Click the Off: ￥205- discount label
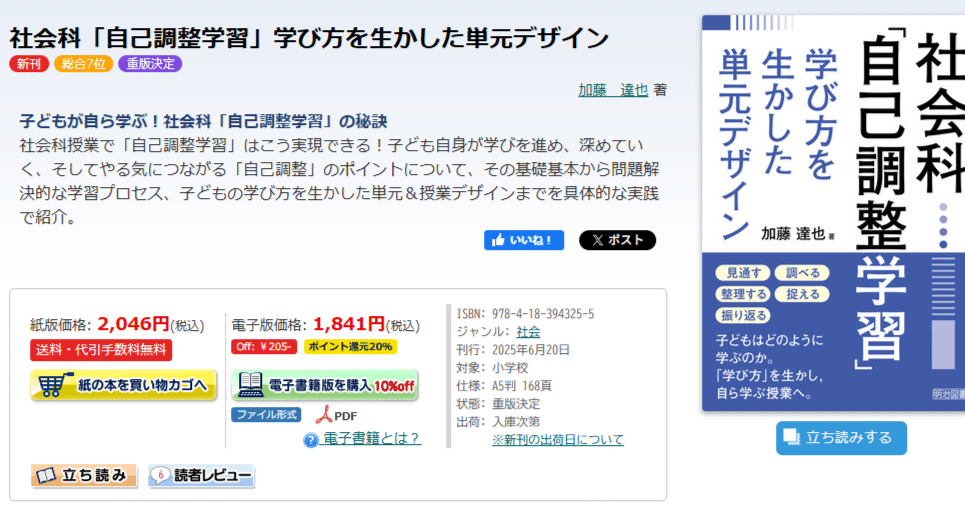 [265, 347]
